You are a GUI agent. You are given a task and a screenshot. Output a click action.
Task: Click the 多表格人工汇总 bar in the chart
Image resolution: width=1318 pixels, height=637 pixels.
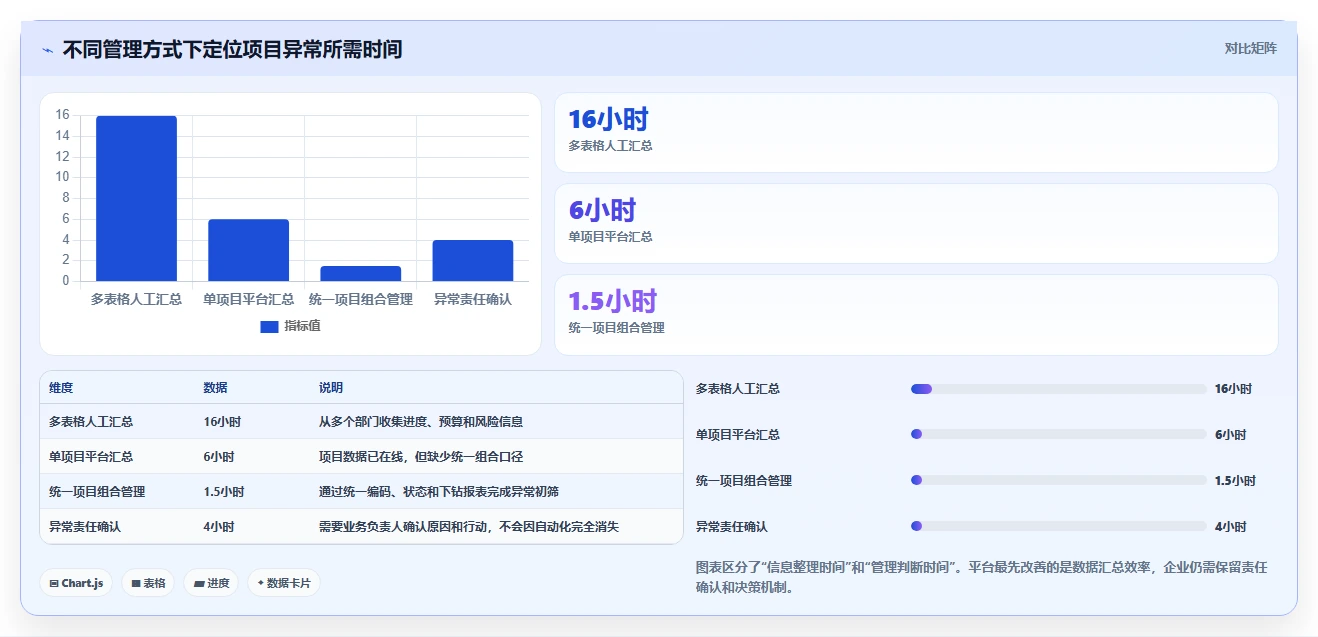[x=136, y=198]
